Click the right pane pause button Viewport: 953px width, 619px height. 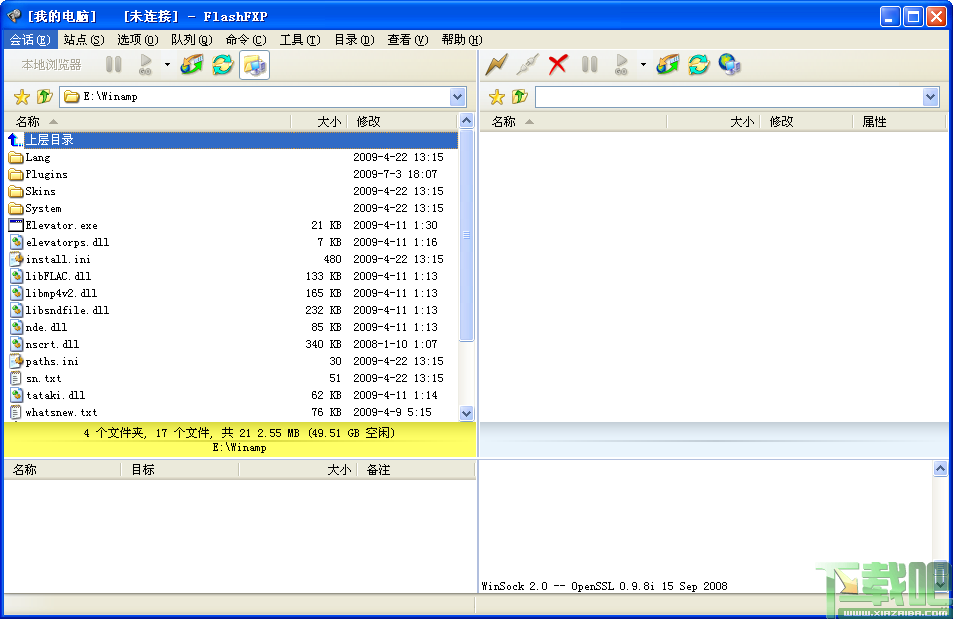click(590, 64)
